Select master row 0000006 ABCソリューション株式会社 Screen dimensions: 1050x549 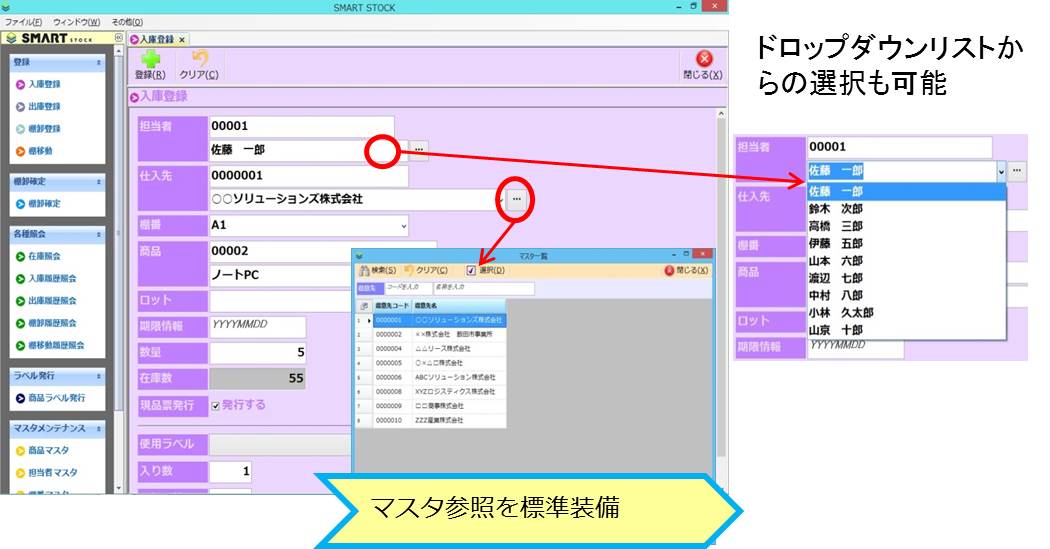point(431,378)
